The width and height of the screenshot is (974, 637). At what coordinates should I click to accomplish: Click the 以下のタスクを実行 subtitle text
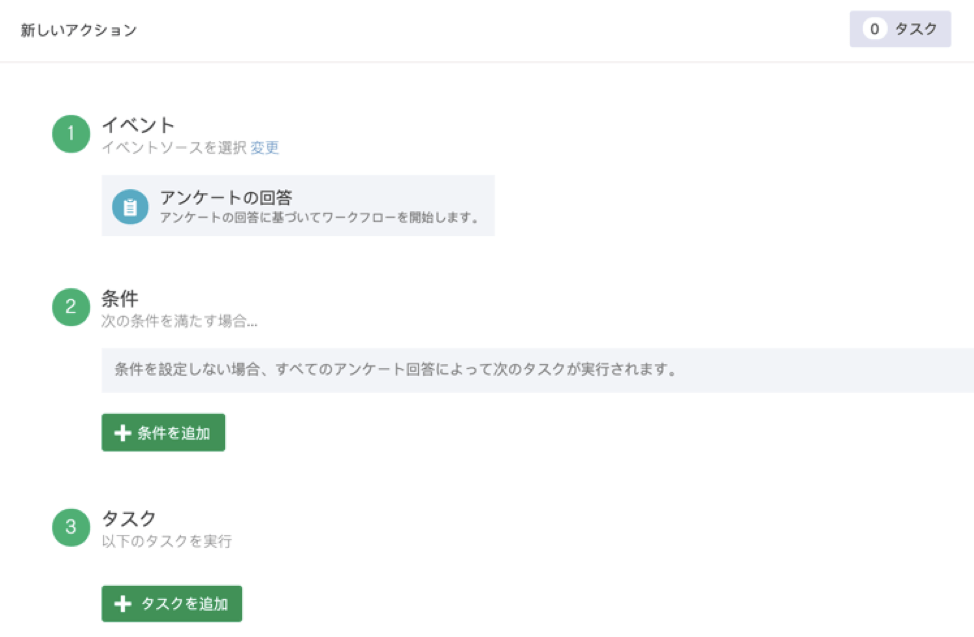point(166,542)
